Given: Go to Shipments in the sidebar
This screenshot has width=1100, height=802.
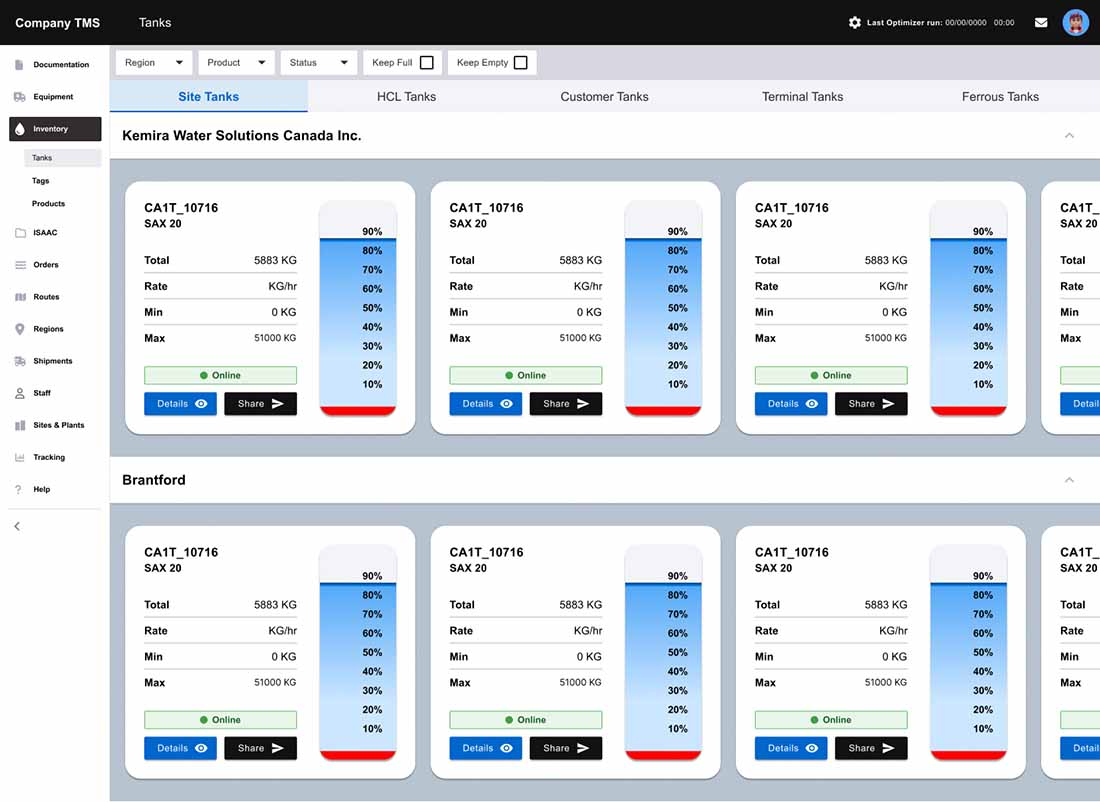Looking at the screenshot, I should [x=55, y=361].
